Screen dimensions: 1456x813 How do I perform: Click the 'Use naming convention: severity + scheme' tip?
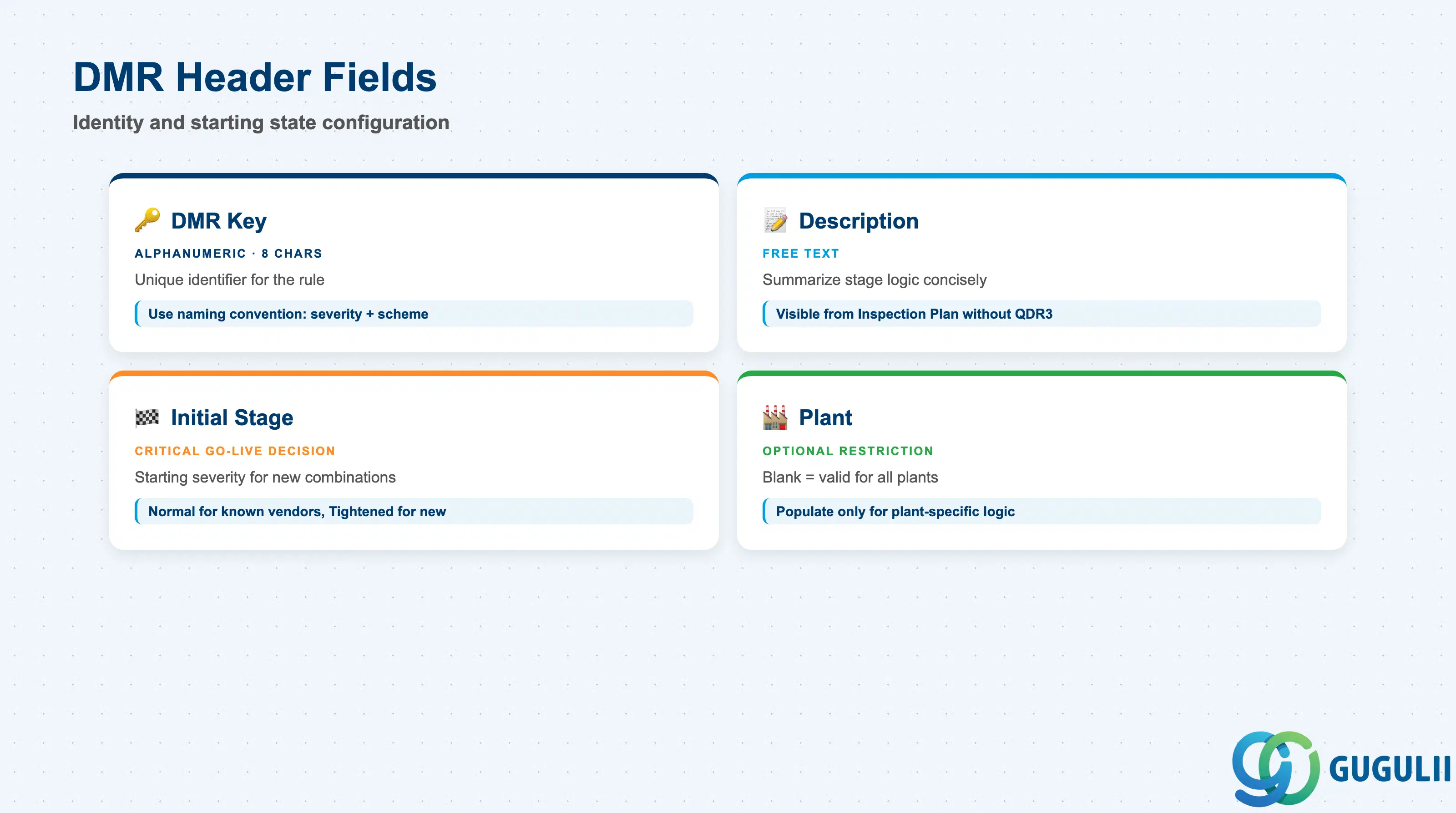pyautogui.click(x=414, y=314)
